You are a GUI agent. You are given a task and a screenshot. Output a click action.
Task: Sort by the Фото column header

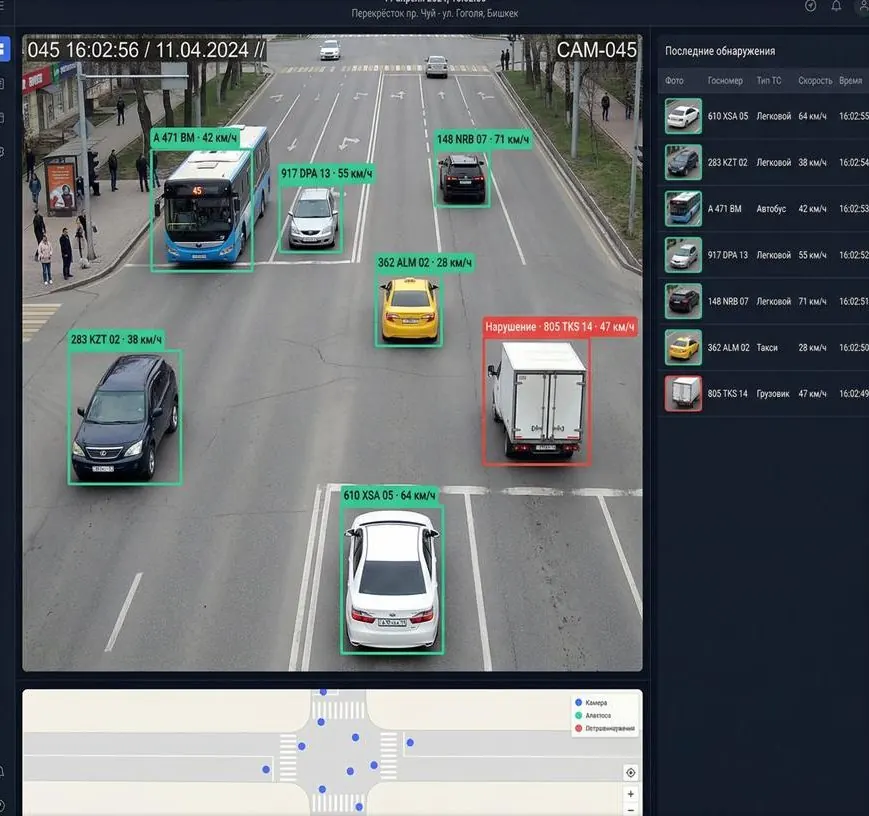[x=674, y=81]
